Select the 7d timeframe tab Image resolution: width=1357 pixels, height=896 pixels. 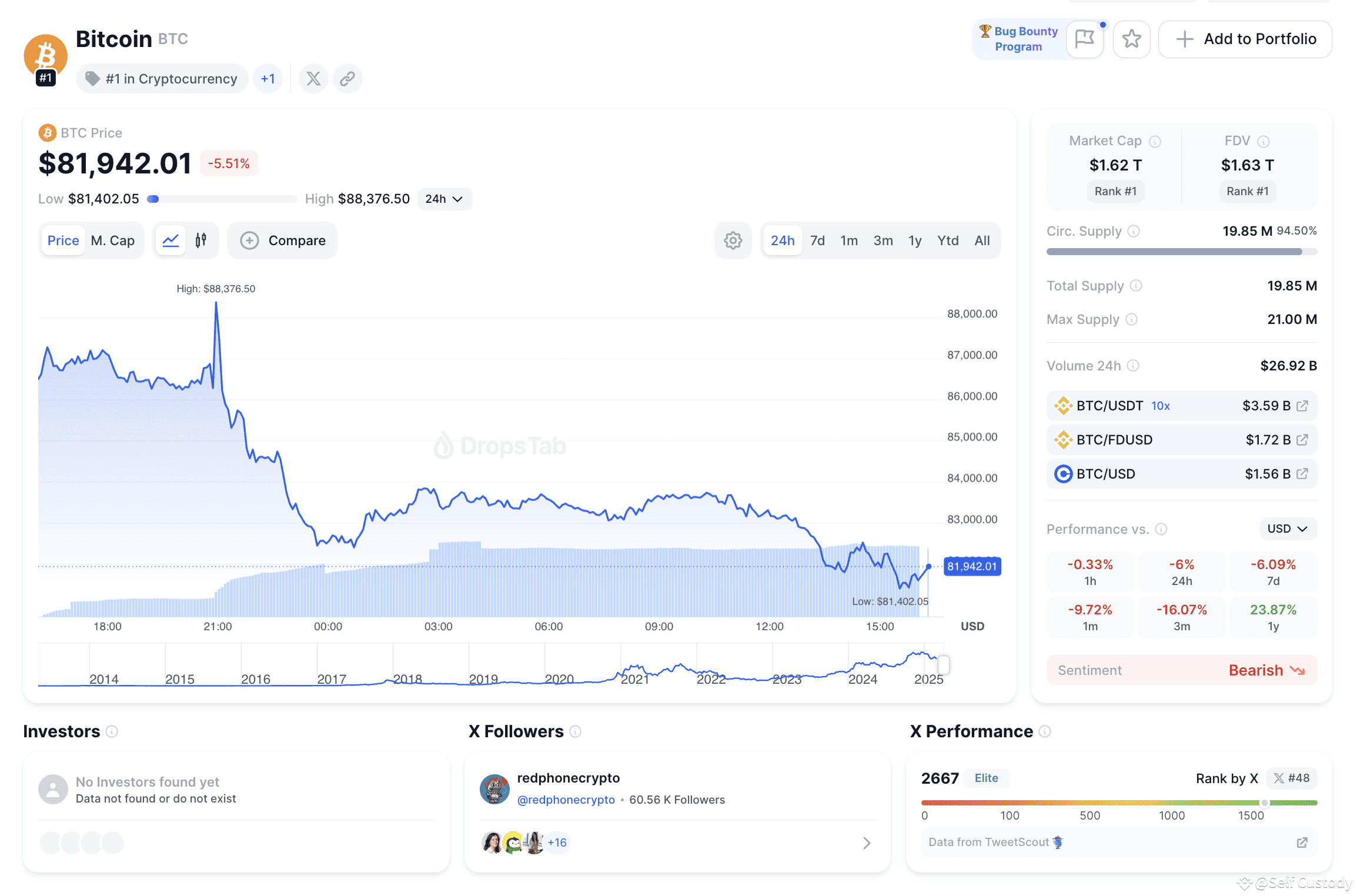click(x=817, y=240)
